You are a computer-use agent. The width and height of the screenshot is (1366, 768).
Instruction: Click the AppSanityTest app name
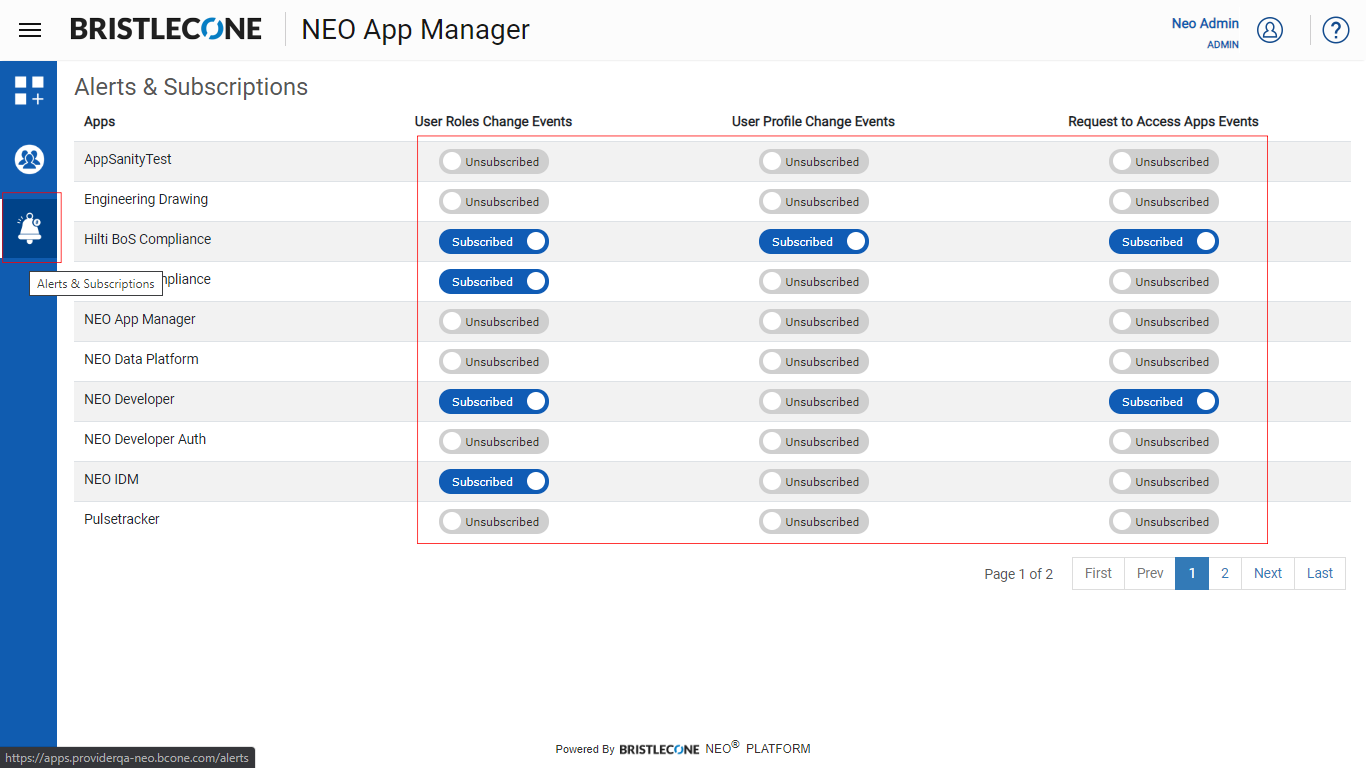click(128, 159)
